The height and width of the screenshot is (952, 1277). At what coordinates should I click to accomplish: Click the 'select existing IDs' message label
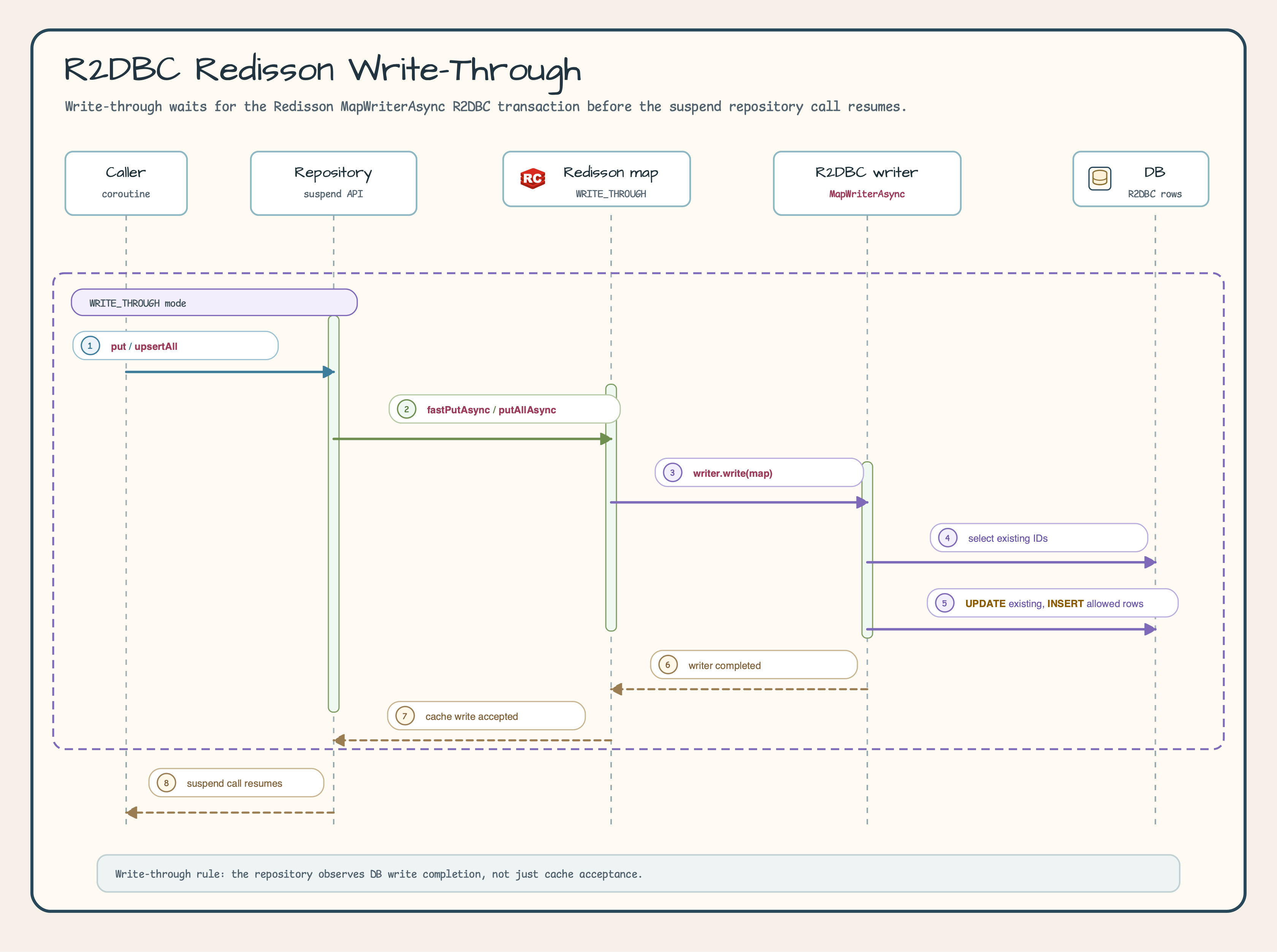(1039, 538)
